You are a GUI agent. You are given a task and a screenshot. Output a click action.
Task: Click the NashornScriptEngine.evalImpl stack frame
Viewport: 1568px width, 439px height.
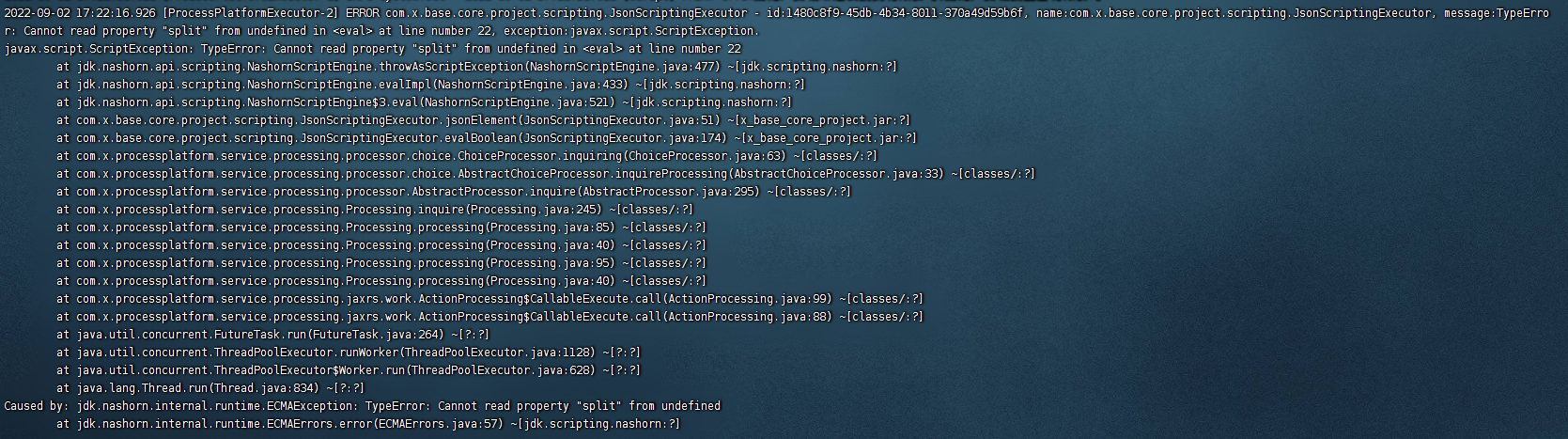(x=430, y=85)
